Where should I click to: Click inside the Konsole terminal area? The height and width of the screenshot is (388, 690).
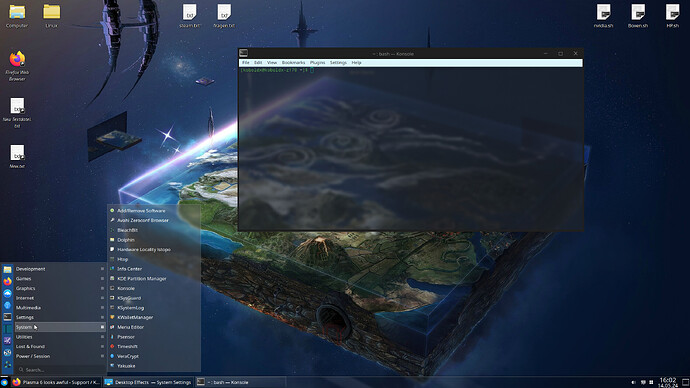pos(411,150)
